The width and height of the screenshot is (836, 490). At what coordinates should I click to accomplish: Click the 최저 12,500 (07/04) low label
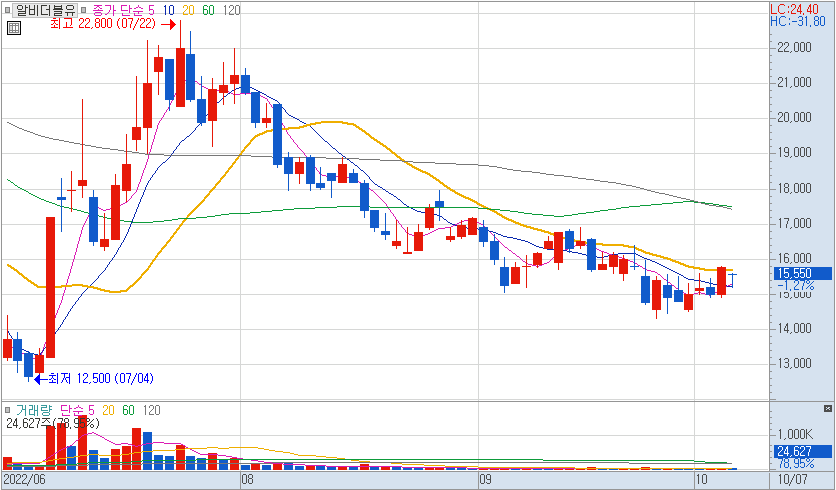(x=101, y=379)
